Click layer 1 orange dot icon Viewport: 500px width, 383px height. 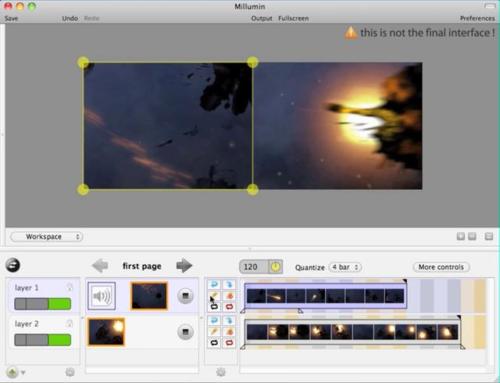click(229, 296)
